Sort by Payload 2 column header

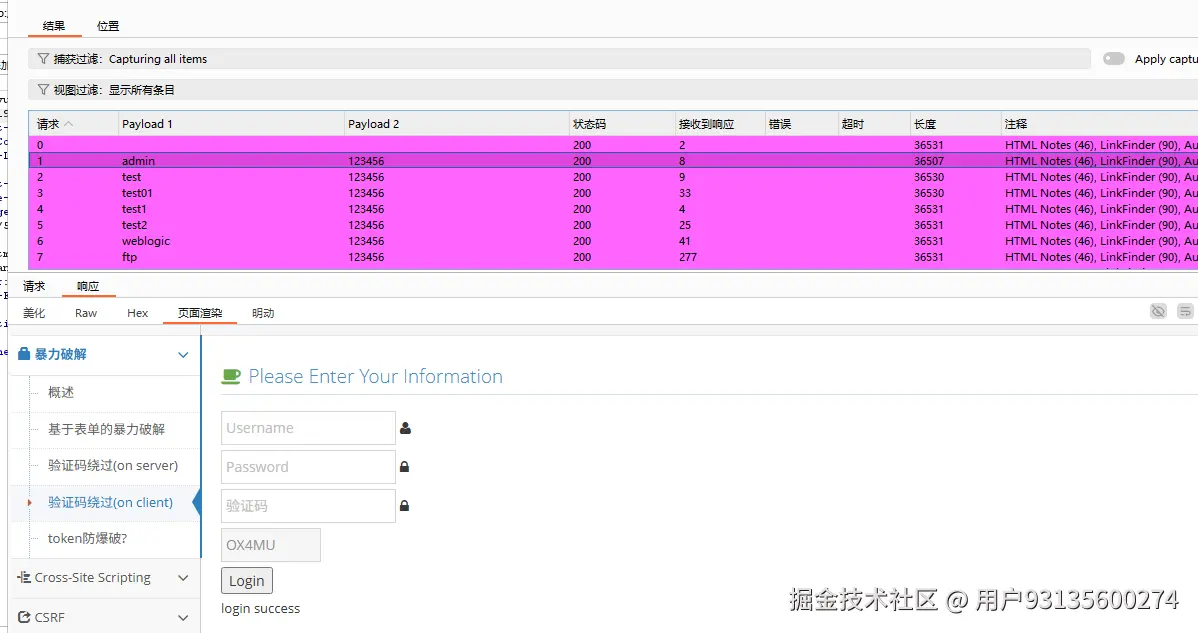(x=457, y=124)
